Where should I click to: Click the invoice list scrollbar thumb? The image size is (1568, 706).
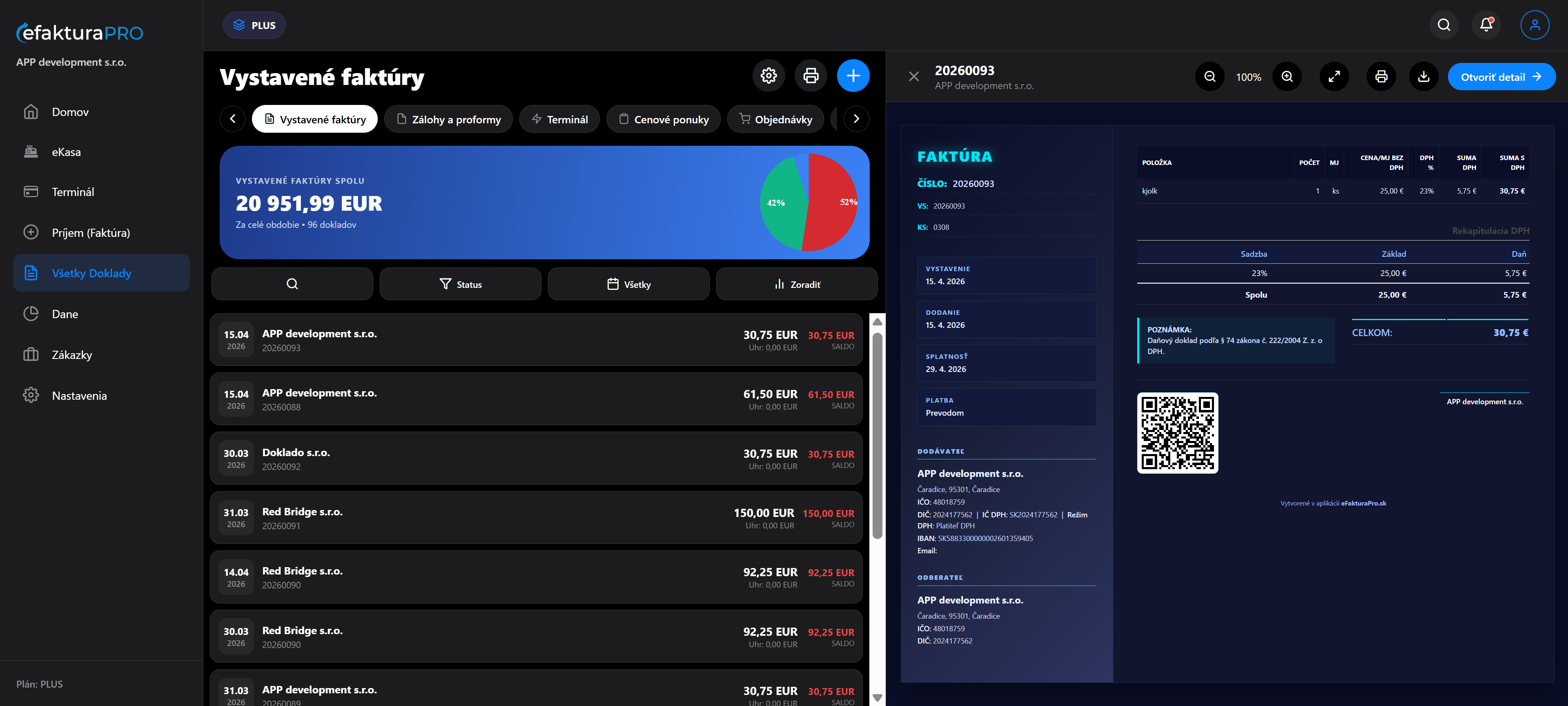(877, 435)
